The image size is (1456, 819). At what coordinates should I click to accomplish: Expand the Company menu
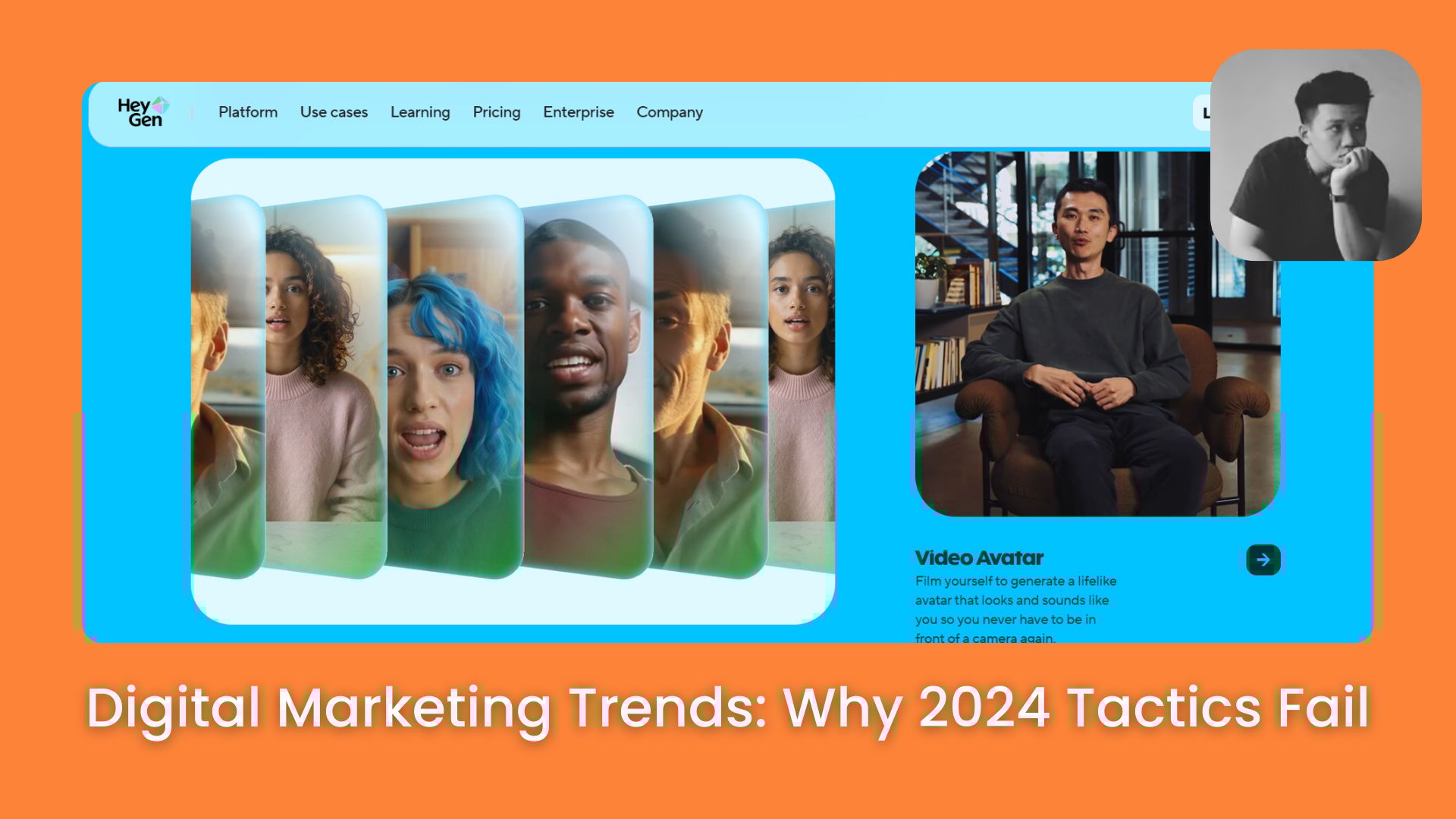click(x=670, y=112)
